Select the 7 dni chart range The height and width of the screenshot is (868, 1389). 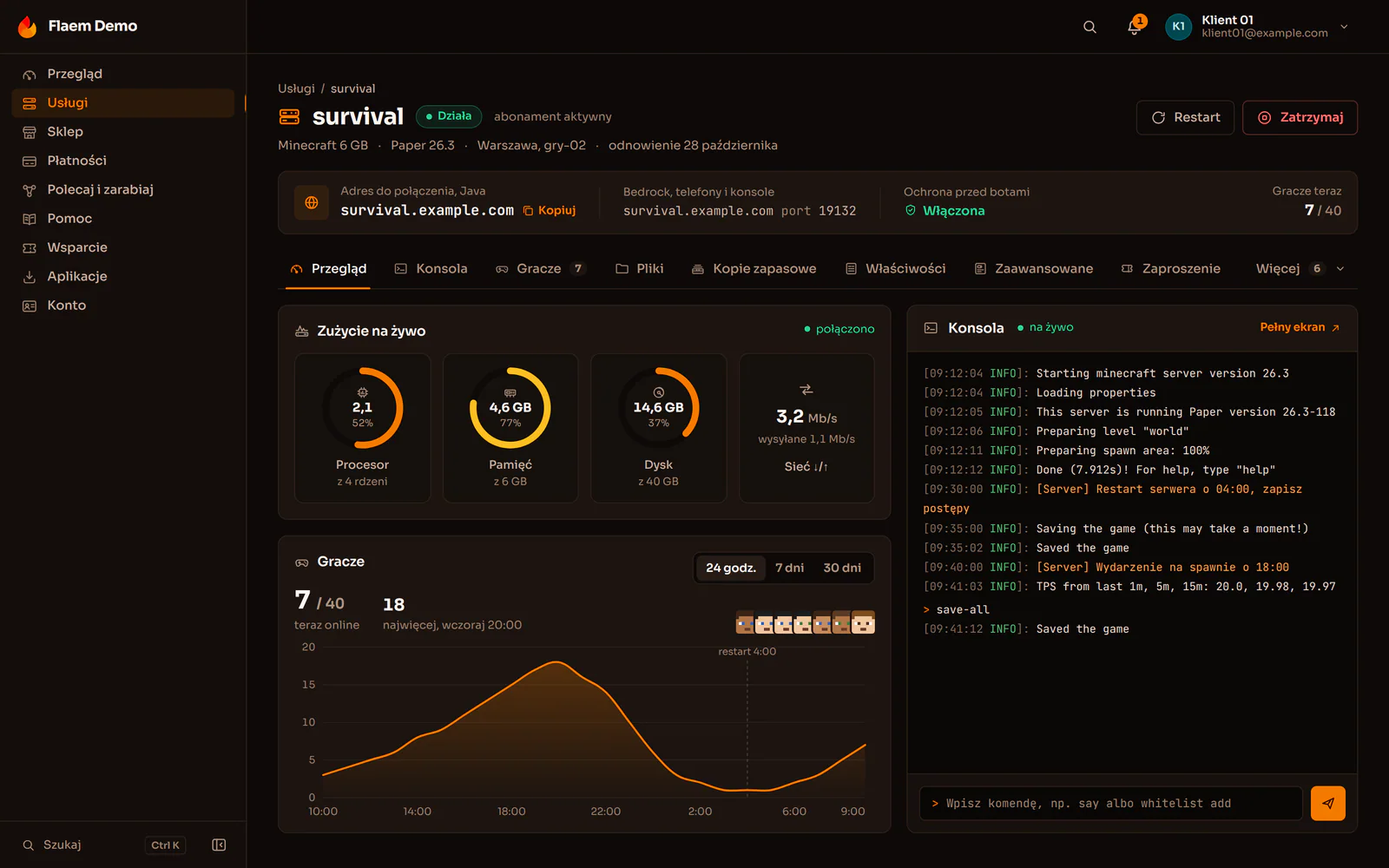tap(789, 568)
